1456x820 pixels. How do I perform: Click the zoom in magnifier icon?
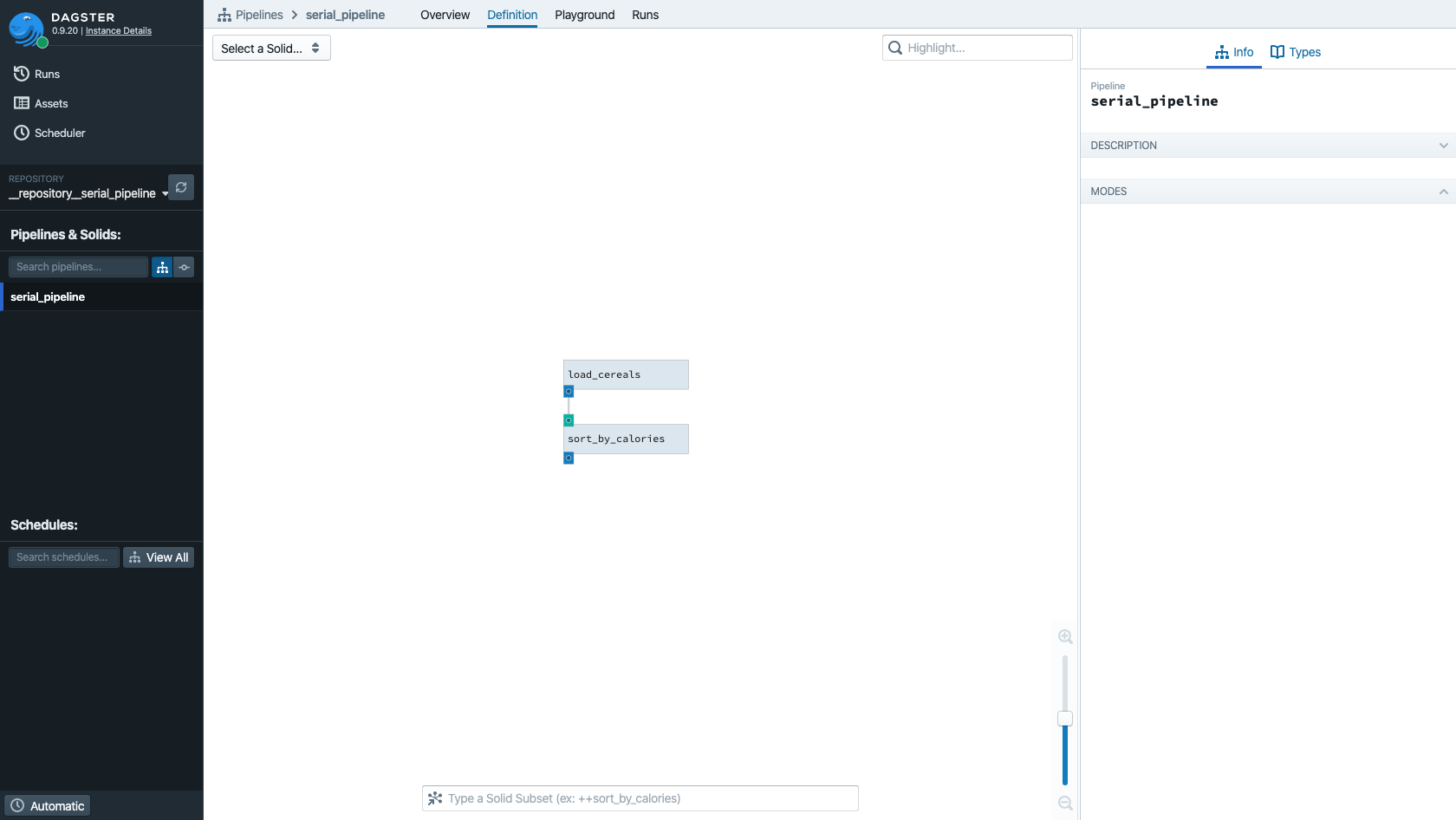pyautogui.click(x=1065, y=636)
